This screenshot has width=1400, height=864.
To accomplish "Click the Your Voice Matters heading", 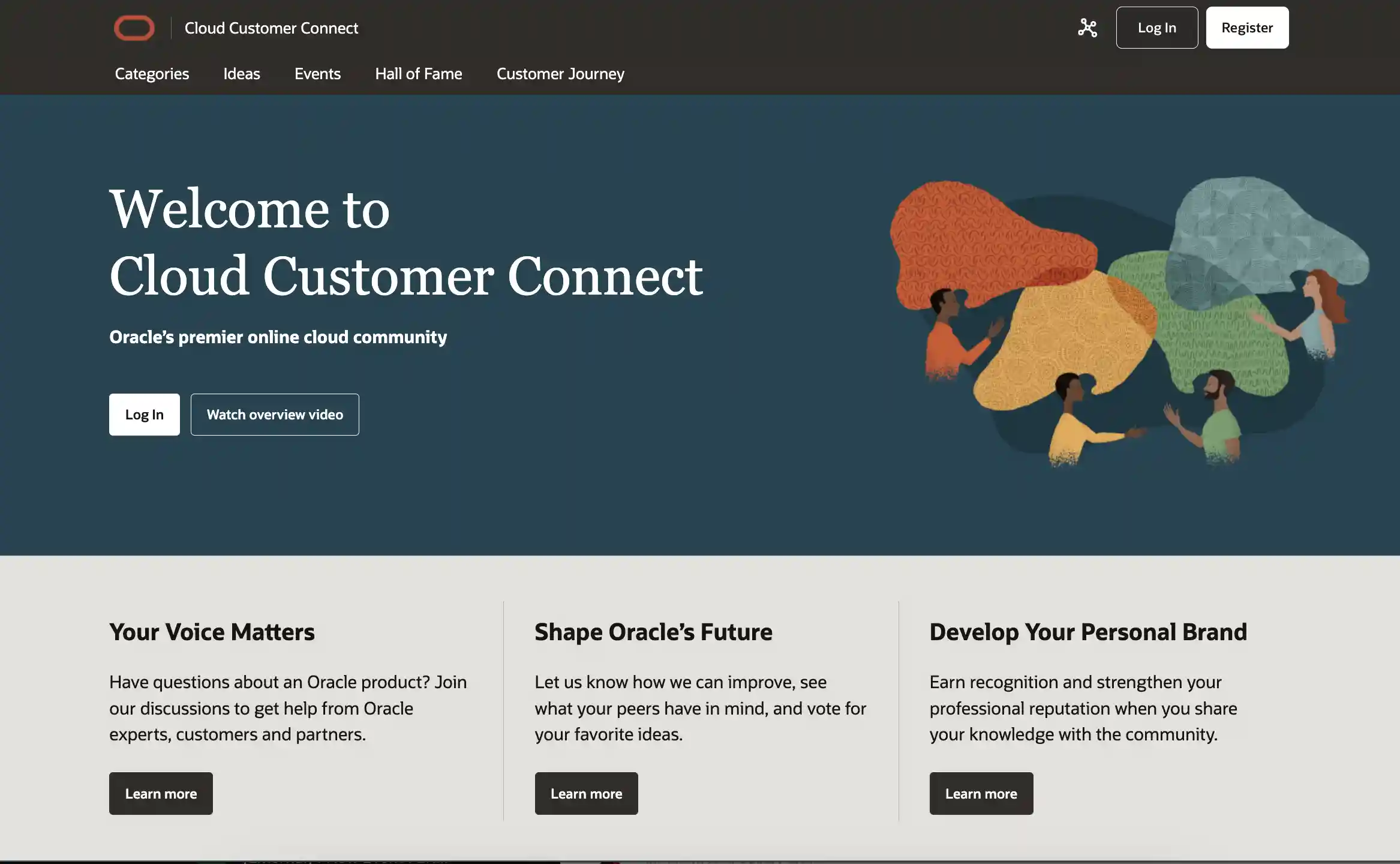I will [212, 632].
